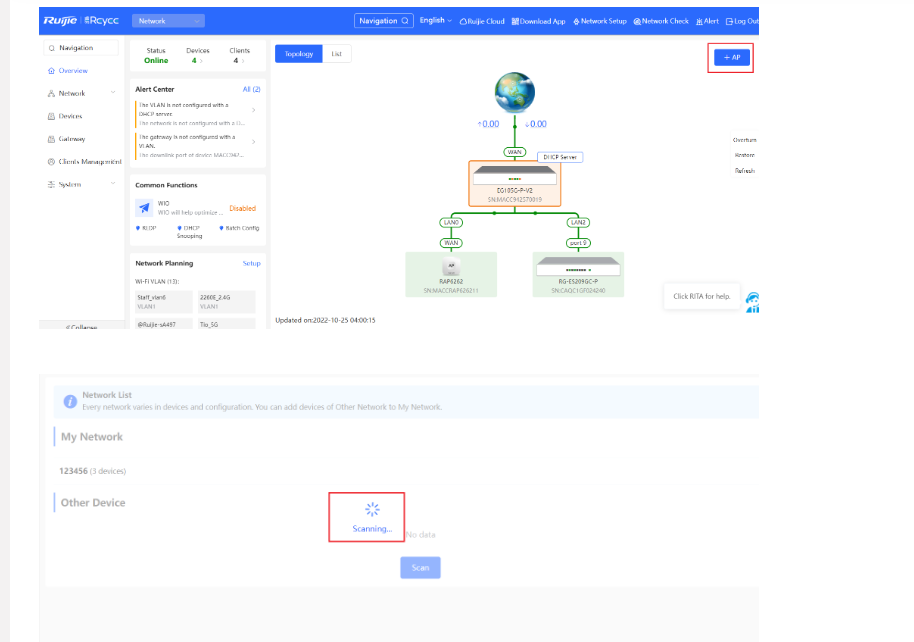This screenshot has height=642, width=914.
Task: Click the Devices icon in sidebar
Action: pos(51,116)
